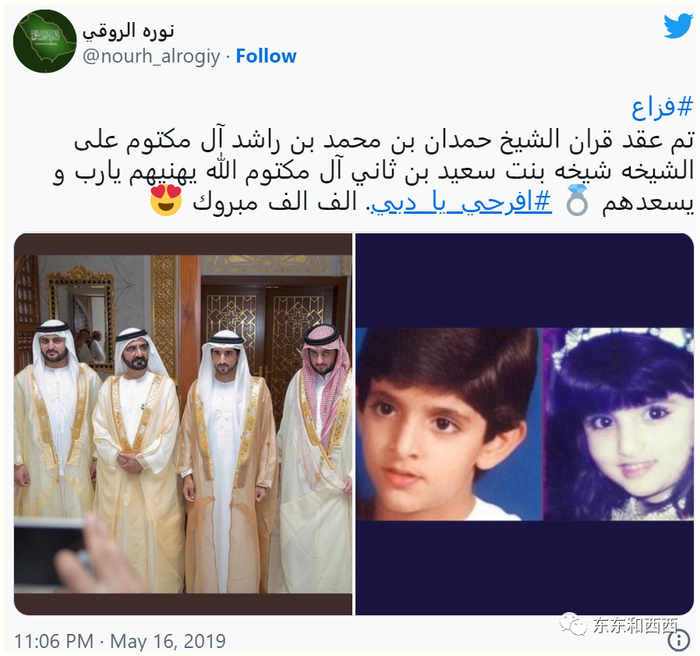Open the 11:06 PM May 16, 2019 timestamp
Image resolution: width=700 pixels, height=656 pixels.
tap(120, 641)
